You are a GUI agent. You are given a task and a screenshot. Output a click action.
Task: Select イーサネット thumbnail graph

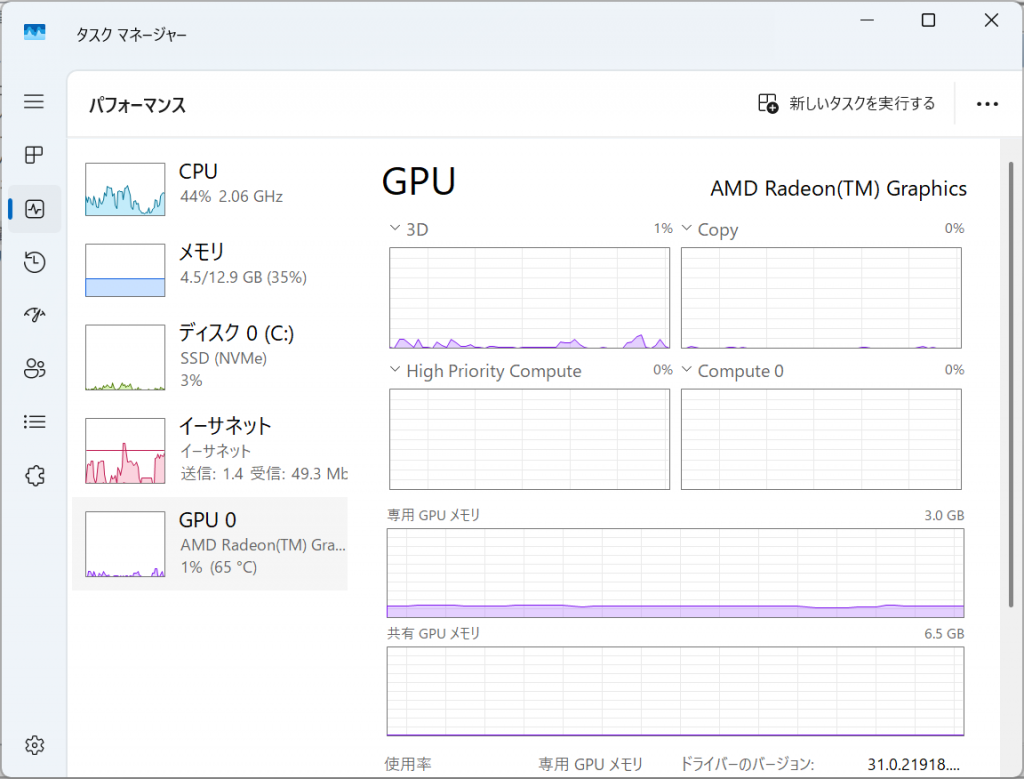(x=125, y=451)
